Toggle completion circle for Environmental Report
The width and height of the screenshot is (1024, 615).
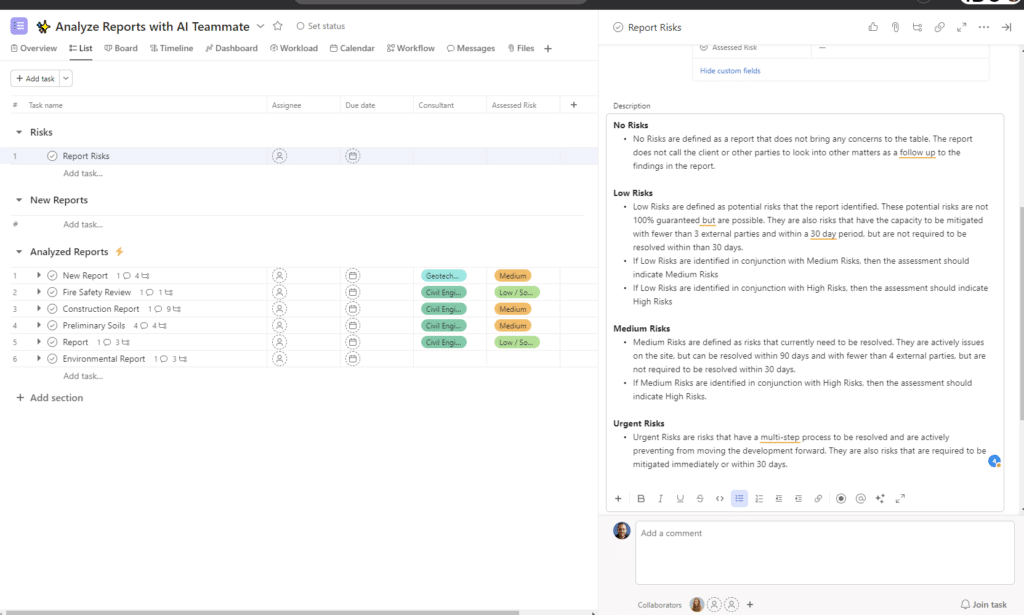click(x=52, y=359)
